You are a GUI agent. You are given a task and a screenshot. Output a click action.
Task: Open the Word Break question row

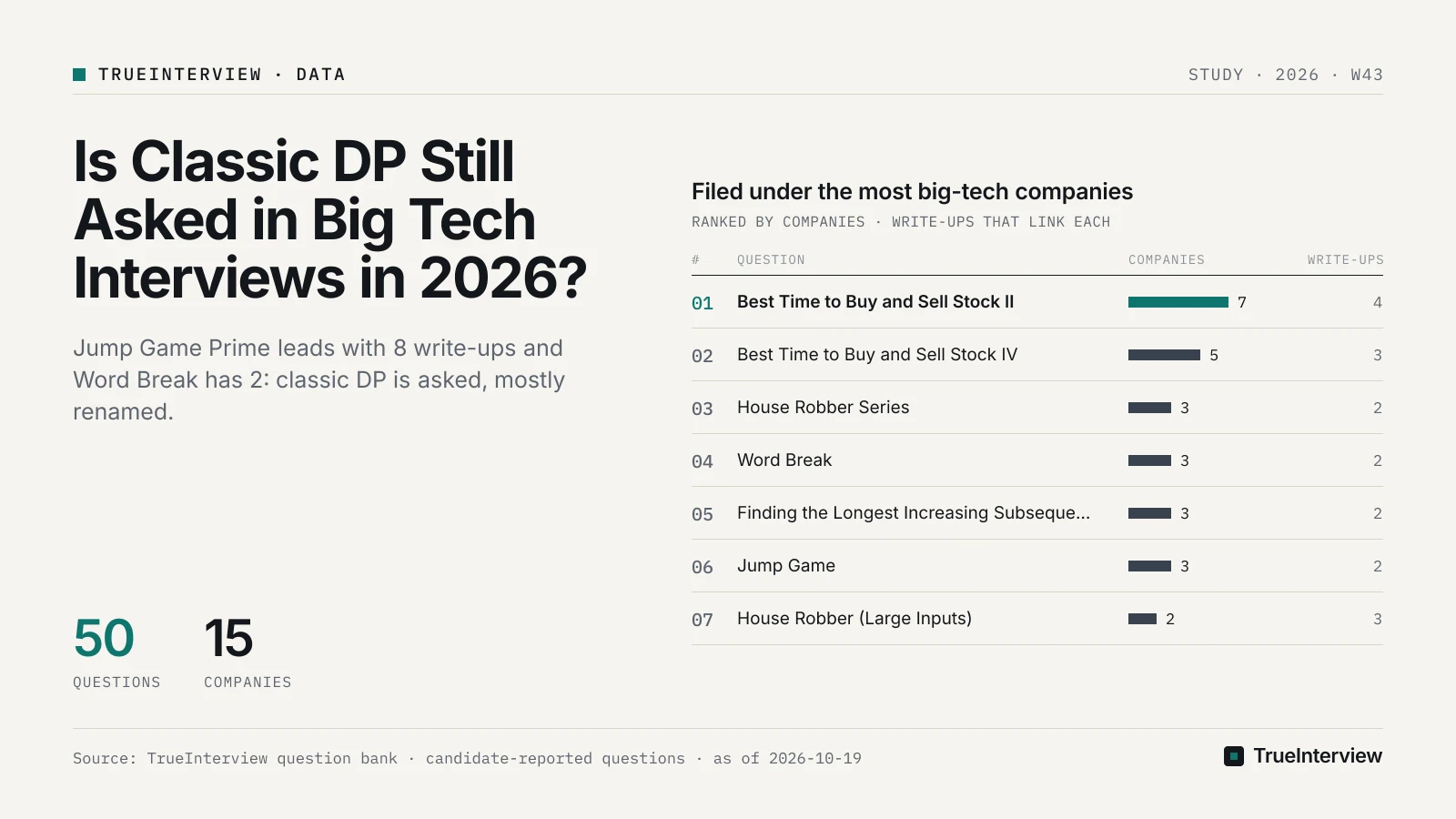tap(1037, 460)
